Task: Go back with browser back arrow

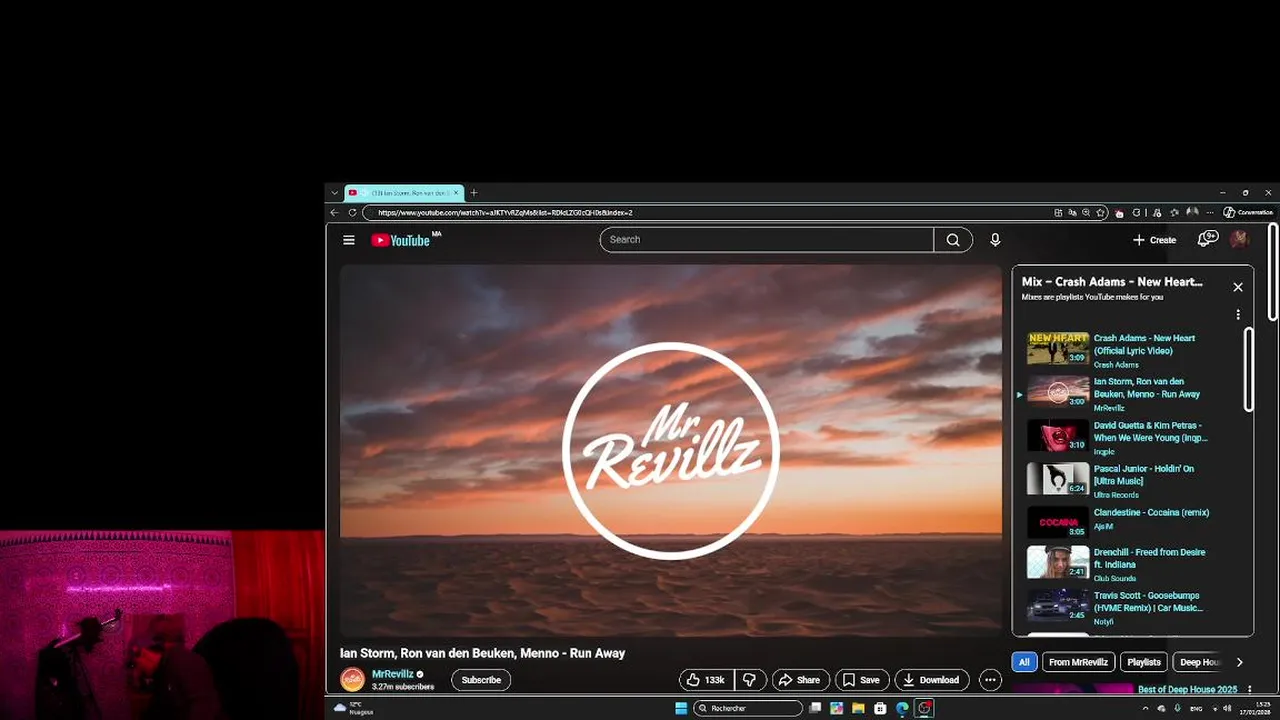Action: click(335, 212)
